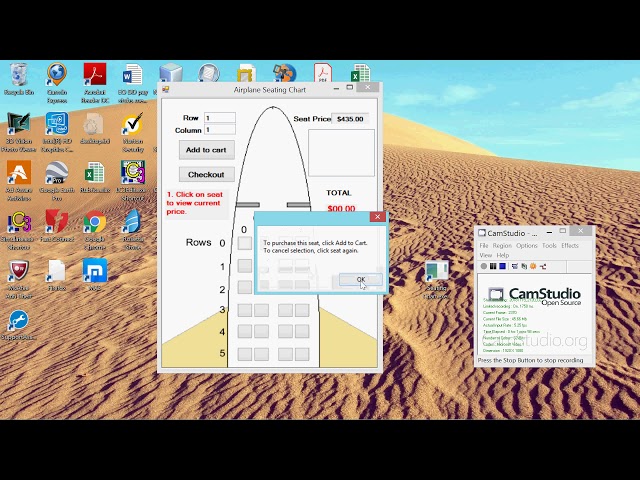
Task: Select seat in row 1 first column
Action: tap(245, 266)
